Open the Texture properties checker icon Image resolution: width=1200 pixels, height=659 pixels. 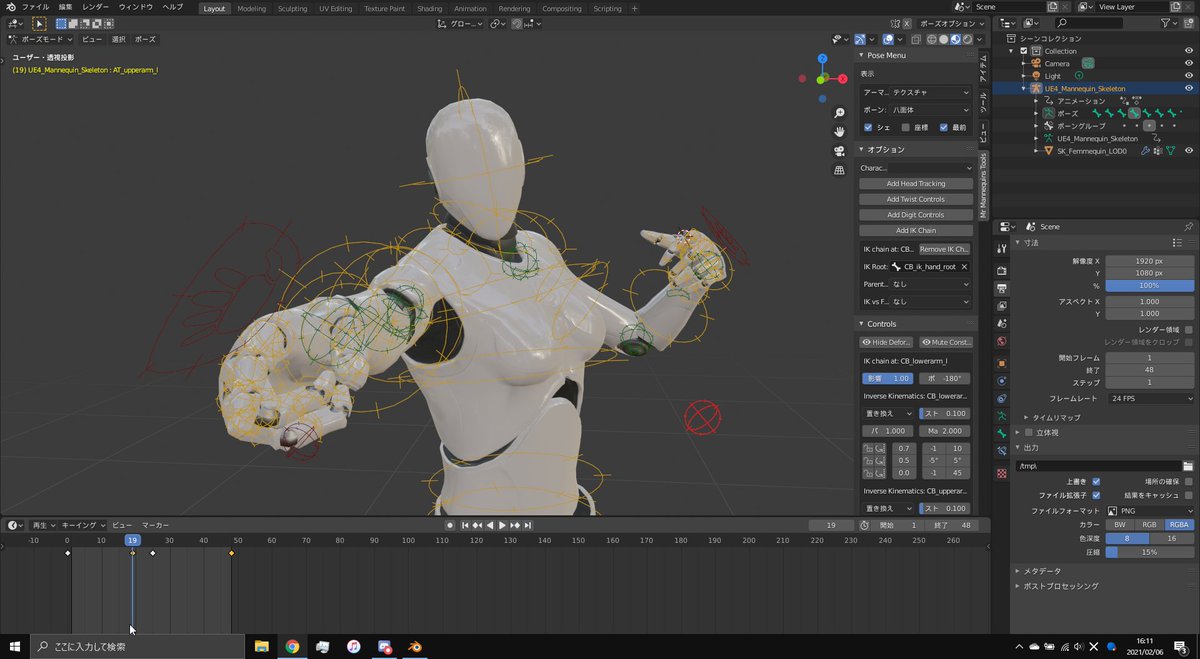pos(1002,473)
